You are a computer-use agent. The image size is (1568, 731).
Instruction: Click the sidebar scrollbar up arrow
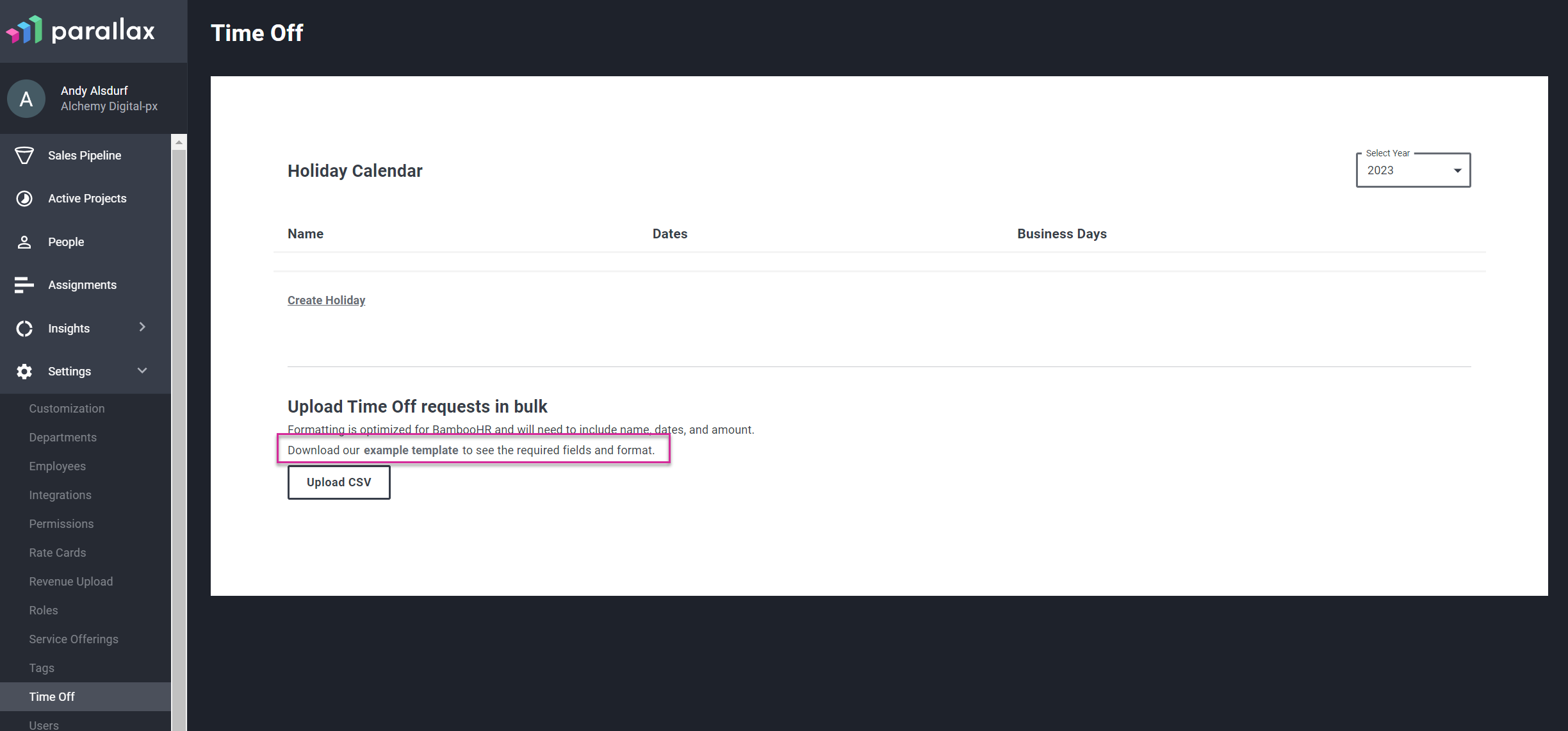click(179, 142)
